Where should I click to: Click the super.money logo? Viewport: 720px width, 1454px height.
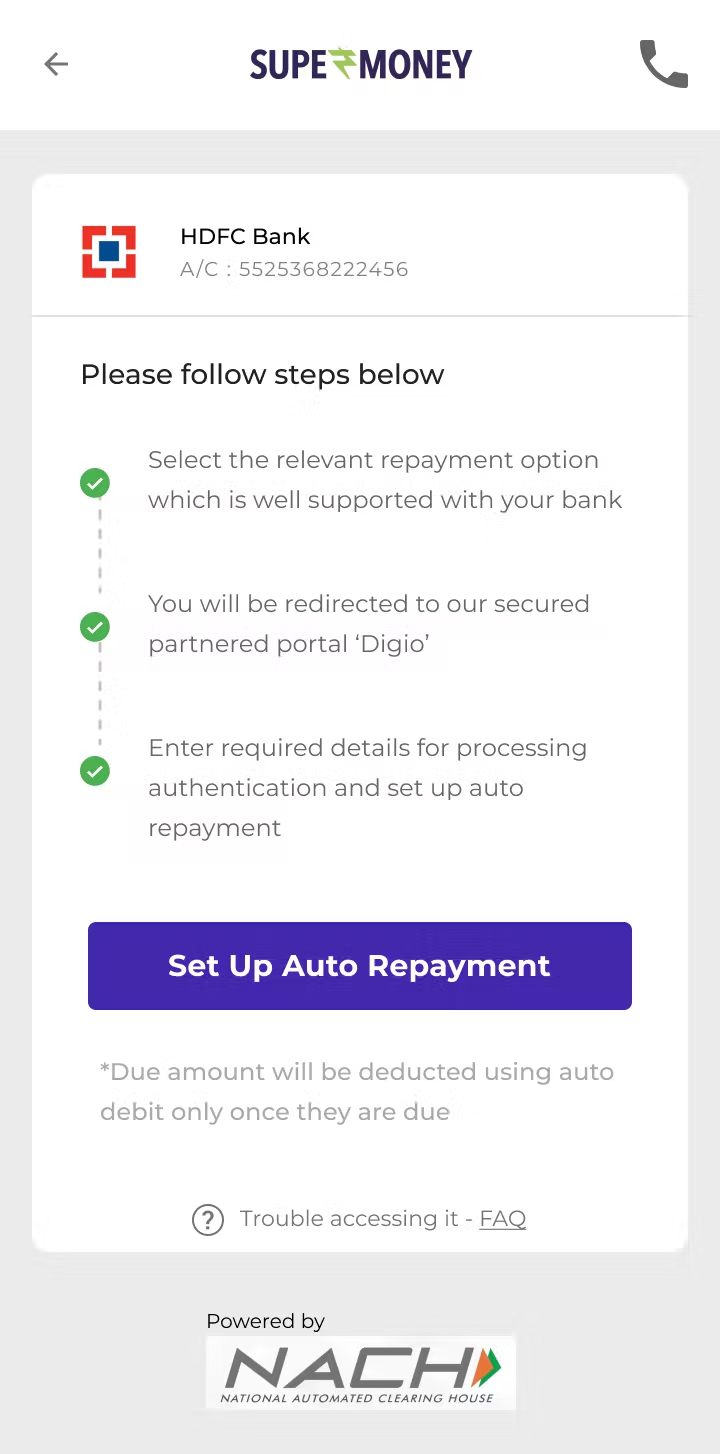pyautogui.click(x=360, y=65)
